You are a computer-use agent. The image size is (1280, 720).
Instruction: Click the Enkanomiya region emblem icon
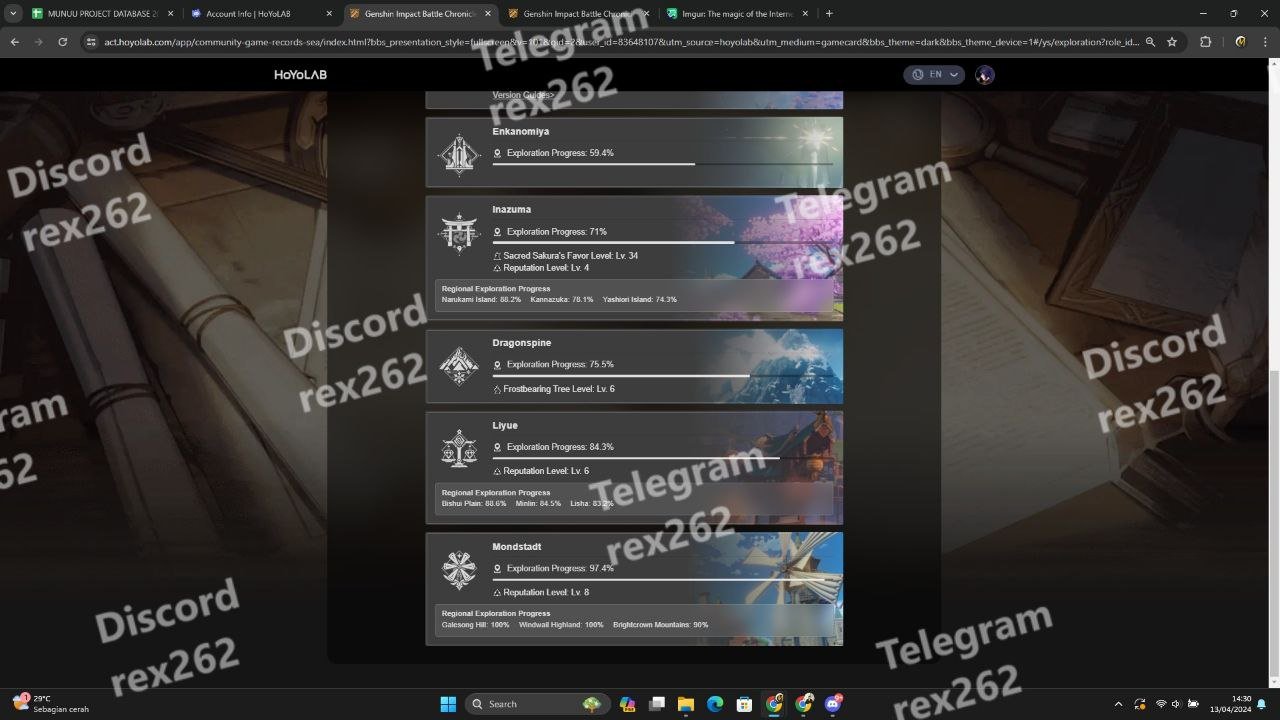click(459, 154)
